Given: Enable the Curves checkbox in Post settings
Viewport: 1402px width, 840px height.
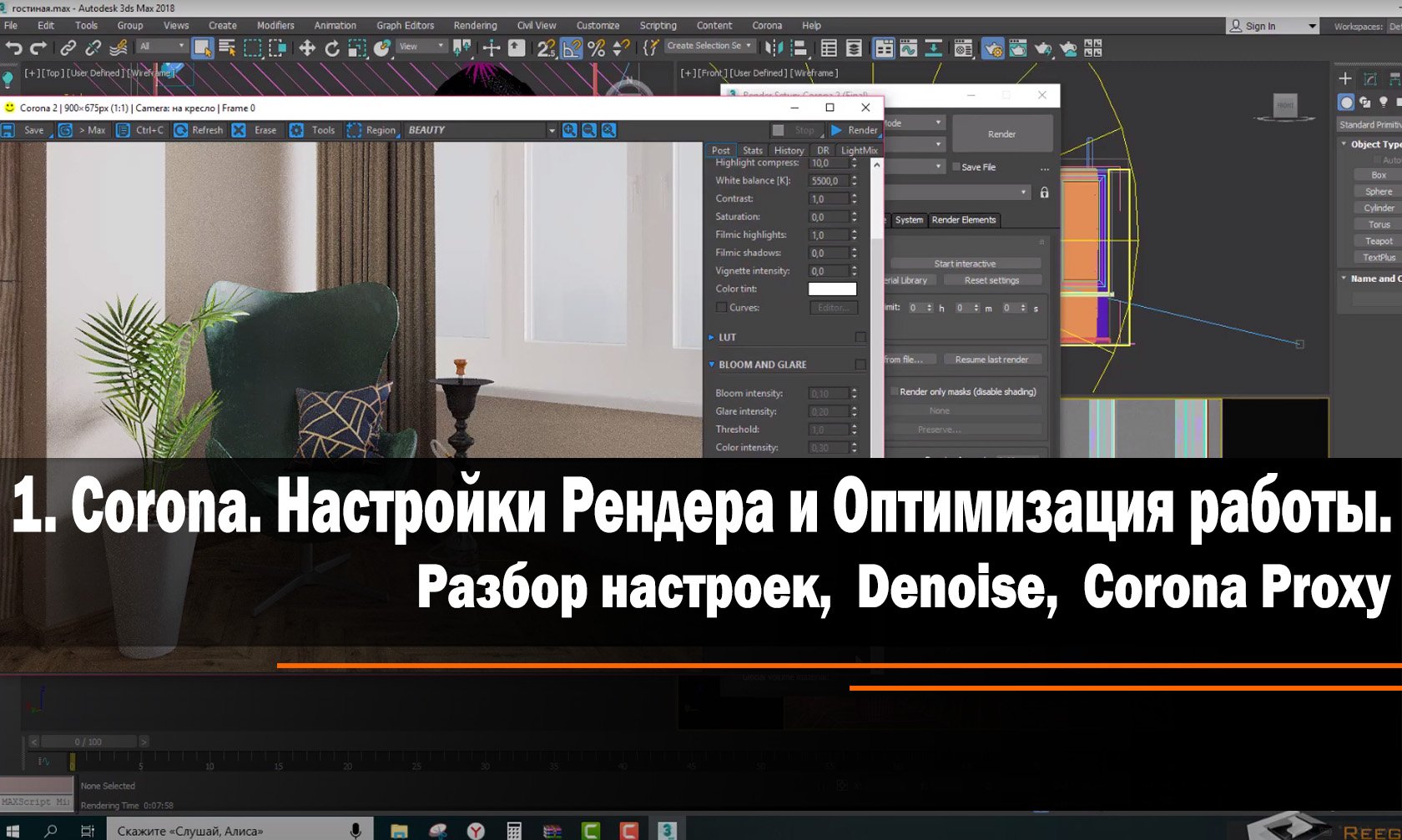Looking at the screenshot, I should pos(721,307).
